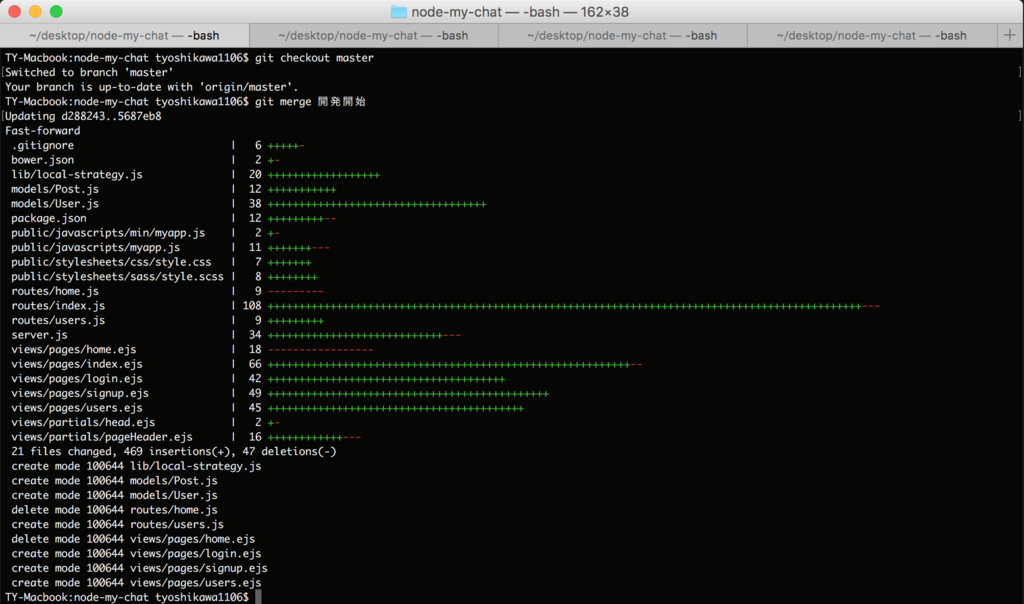Click 'routes/users.js' in the diffstat list
1024x604 pixels.
(x=57, y=320)
